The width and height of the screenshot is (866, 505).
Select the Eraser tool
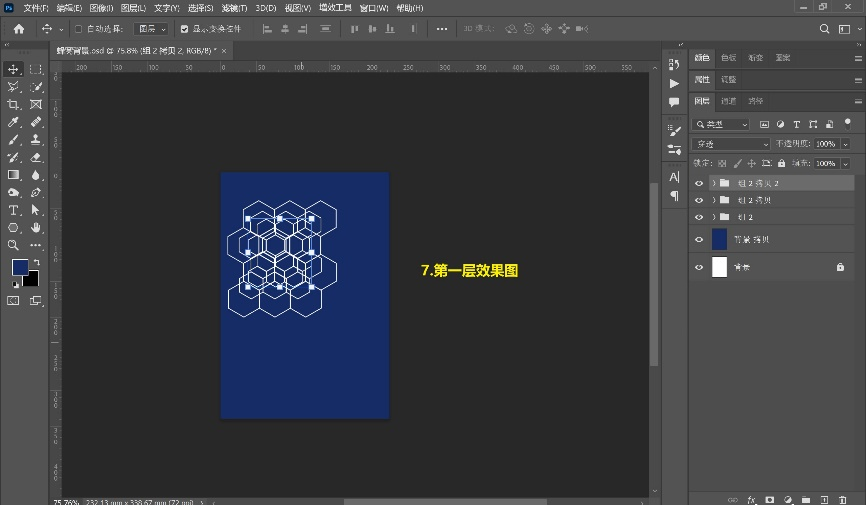point(36,157)
